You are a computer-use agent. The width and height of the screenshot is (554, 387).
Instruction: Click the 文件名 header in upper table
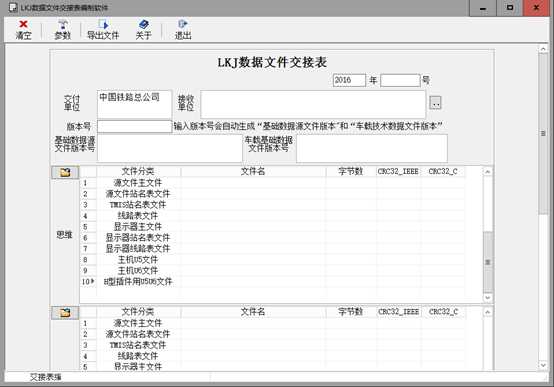[253, 171]
